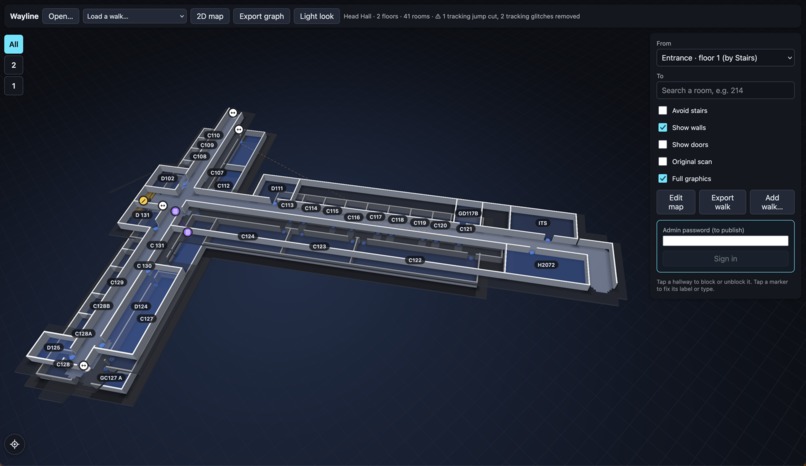Click the white stair marker beside the C128 label
The width and height of the screenshot is (806, 466).
[83, 366]
